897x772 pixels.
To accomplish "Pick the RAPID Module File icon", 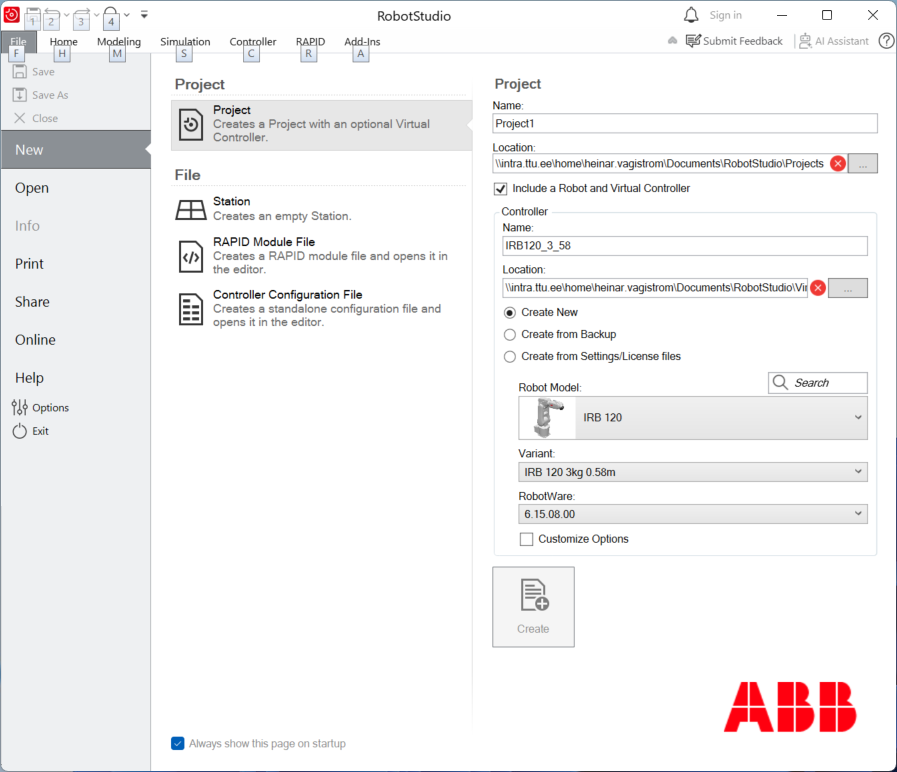I will pyautogui.click(x=191, y=256).
